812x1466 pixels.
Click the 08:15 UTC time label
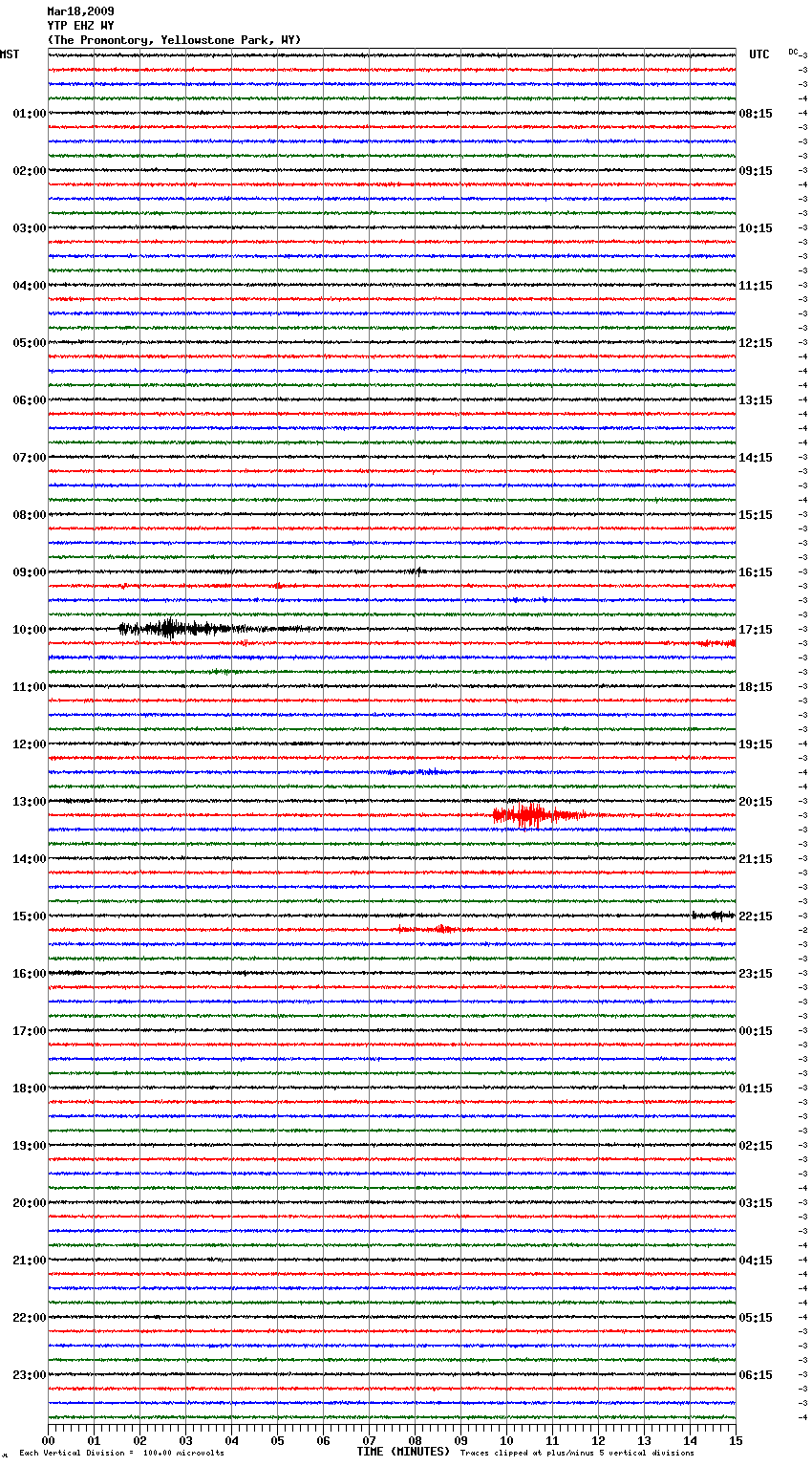click(x=756, y=114)
